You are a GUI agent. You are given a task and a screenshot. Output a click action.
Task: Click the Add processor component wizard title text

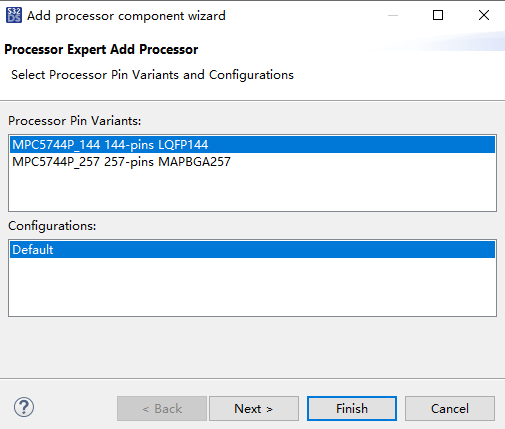tap(126, 16)
